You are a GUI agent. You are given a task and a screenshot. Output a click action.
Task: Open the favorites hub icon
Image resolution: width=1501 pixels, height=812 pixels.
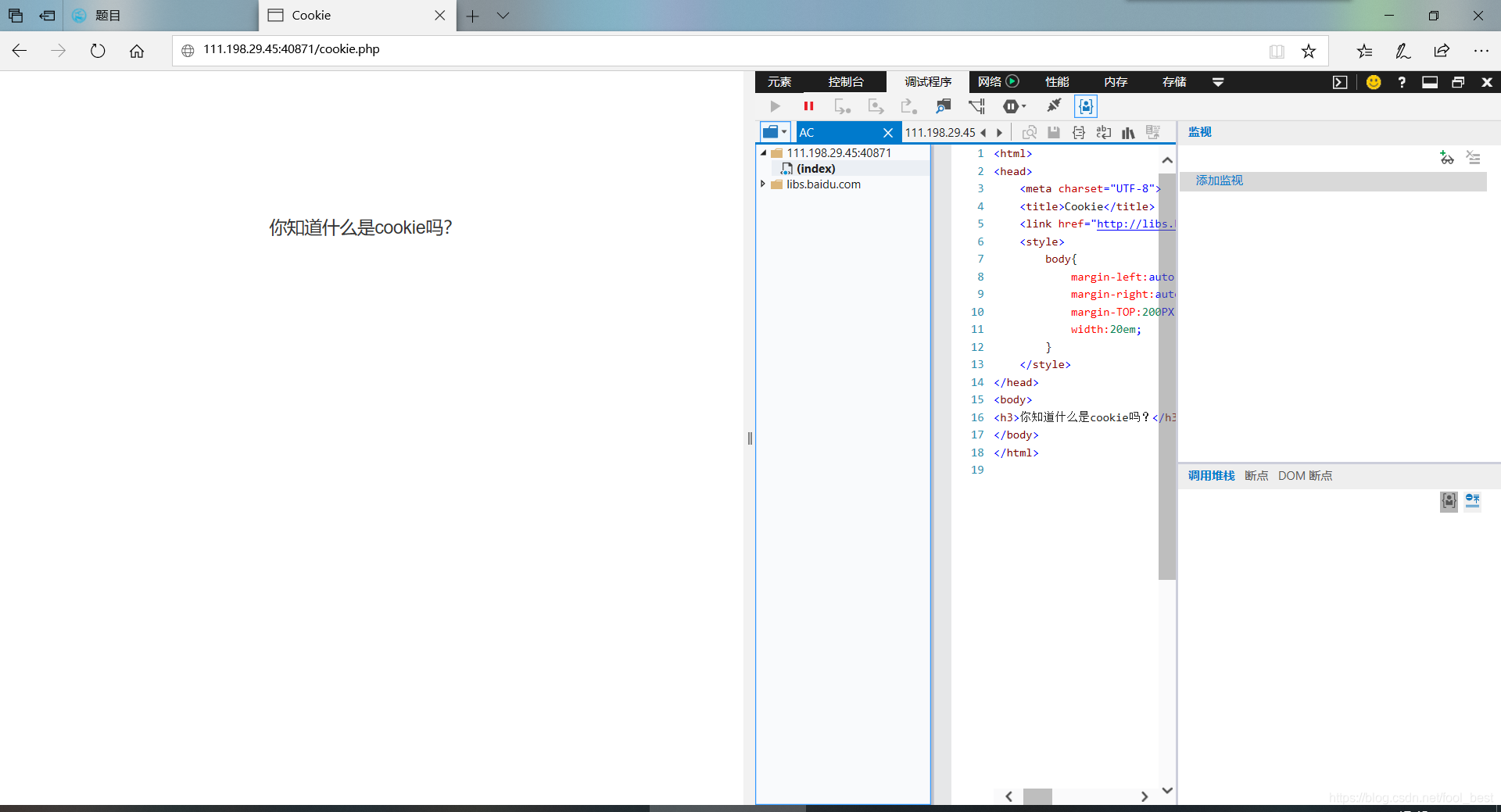[1365, 51]
